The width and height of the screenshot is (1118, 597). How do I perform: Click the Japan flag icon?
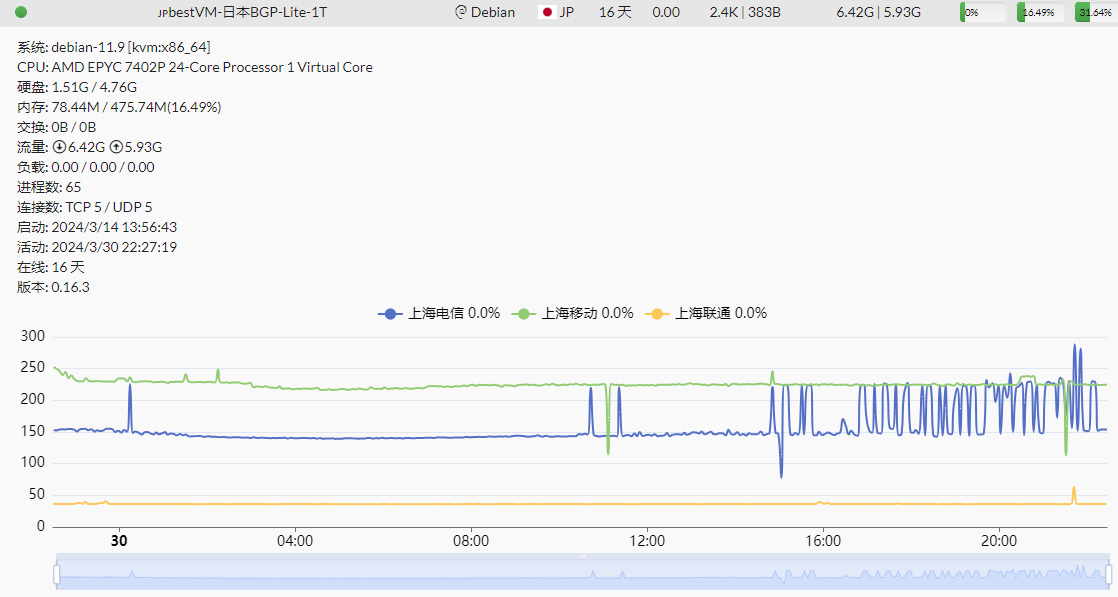pos(547,13)
